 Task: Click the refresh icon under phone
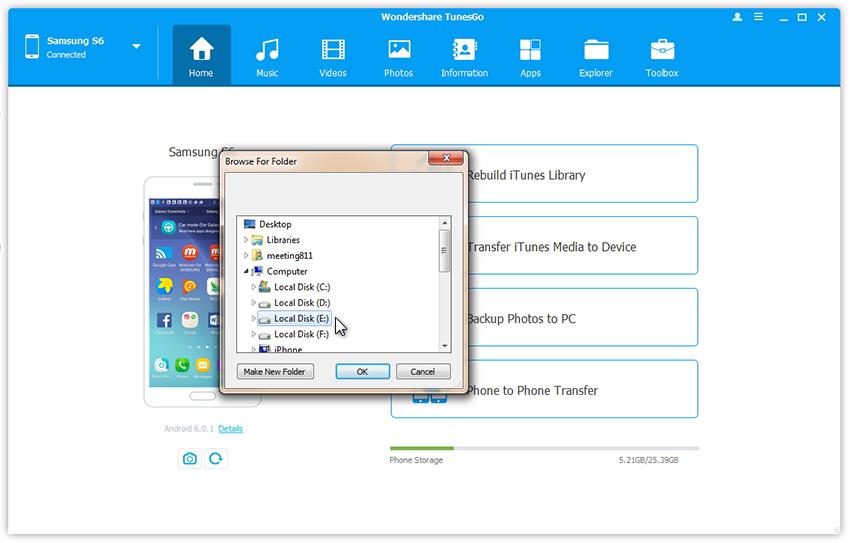click(x=215, y=459)
